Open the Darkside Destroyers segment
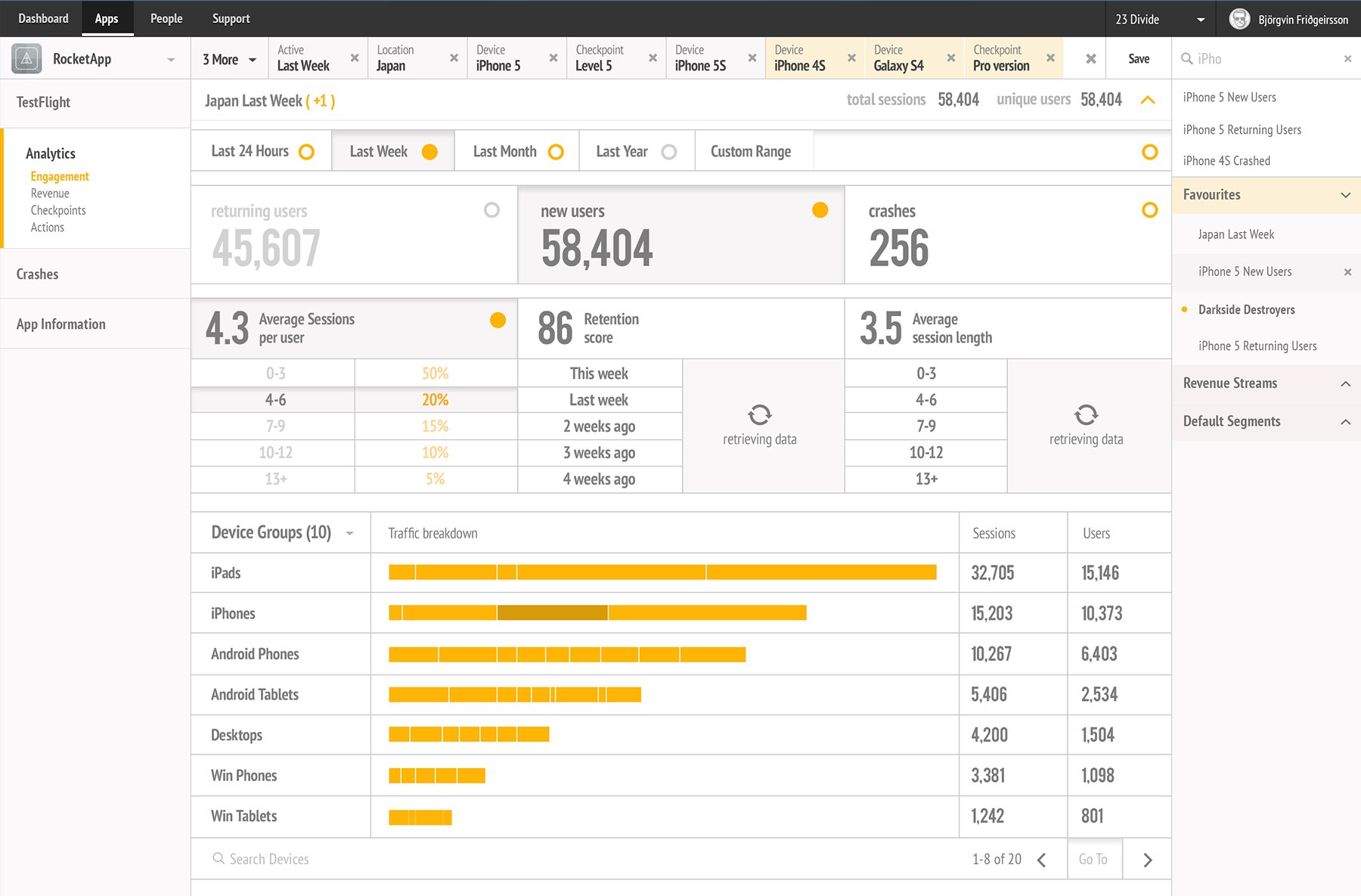1361x896 pixels. (1246, 310)
